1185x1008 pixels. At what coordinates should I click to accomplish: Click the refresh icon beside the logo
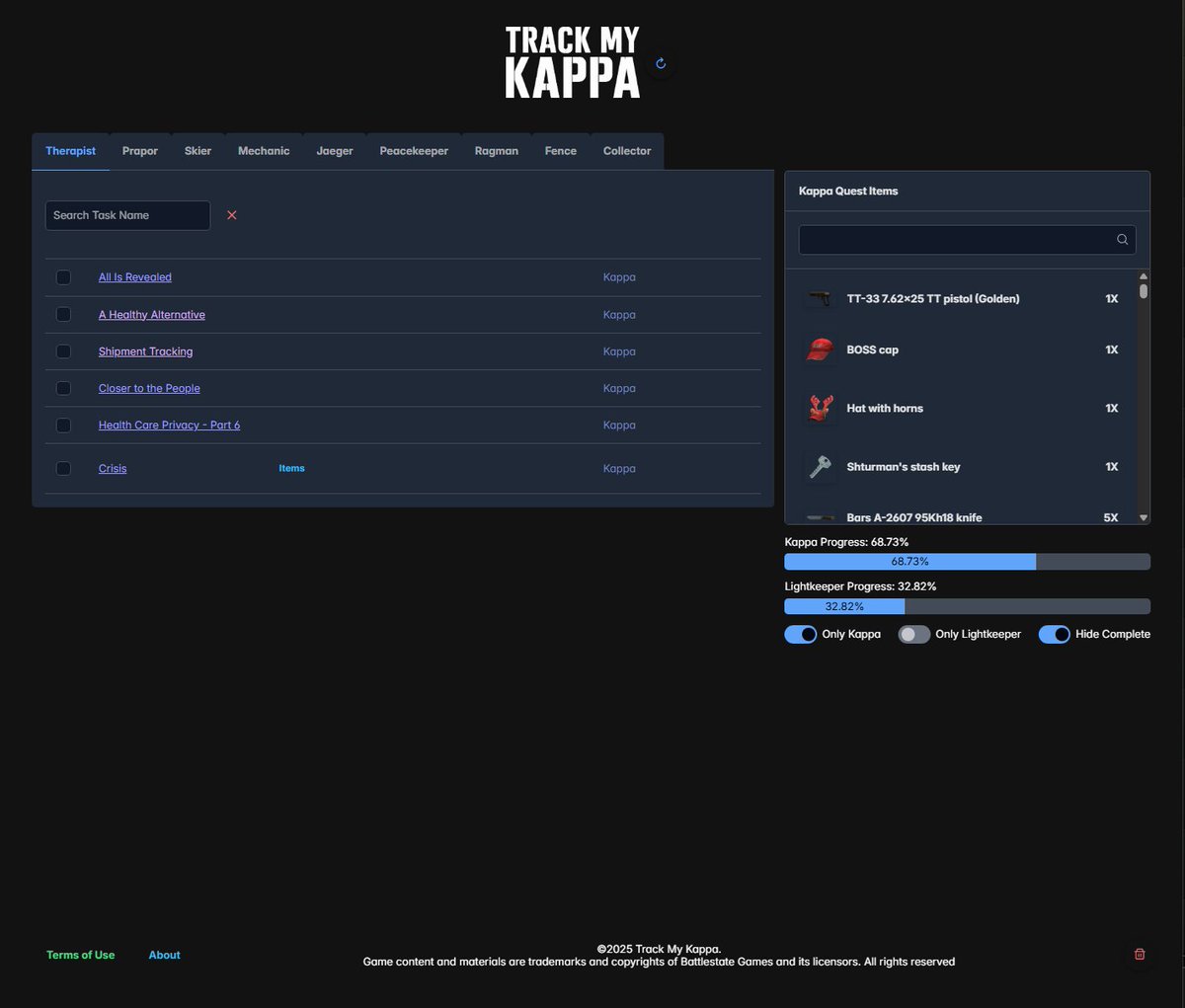pos(661,63)
